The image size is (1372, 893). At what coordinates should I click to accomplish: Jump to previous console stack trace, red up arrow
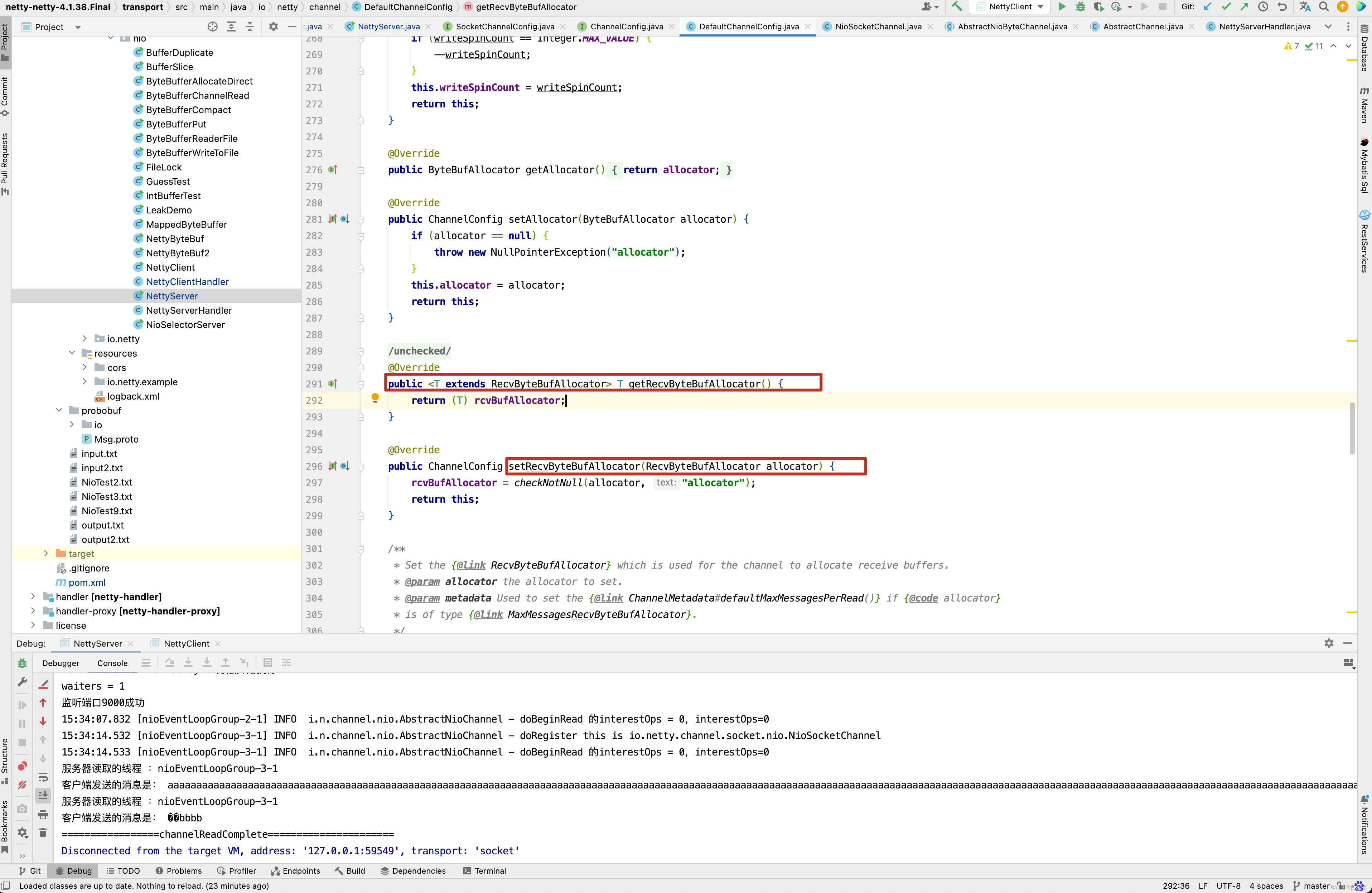click(43, 702)
